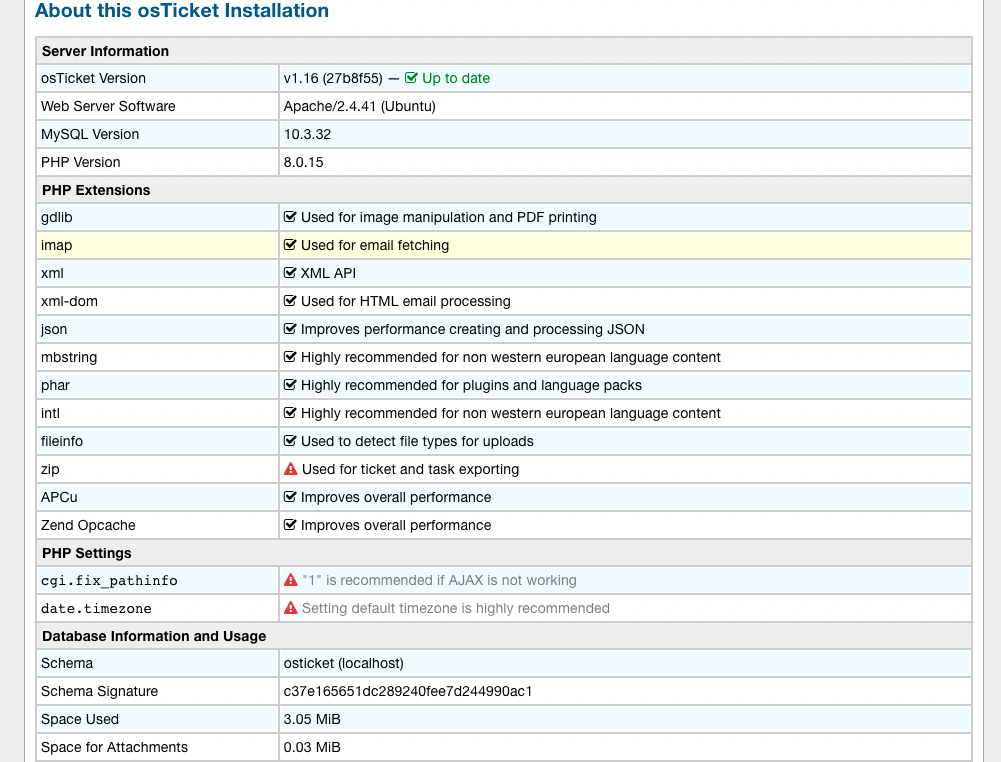The image size is (1001, 762).
Task: Click the checkmark icon in the mbstring row
Action: coord(290,357)
